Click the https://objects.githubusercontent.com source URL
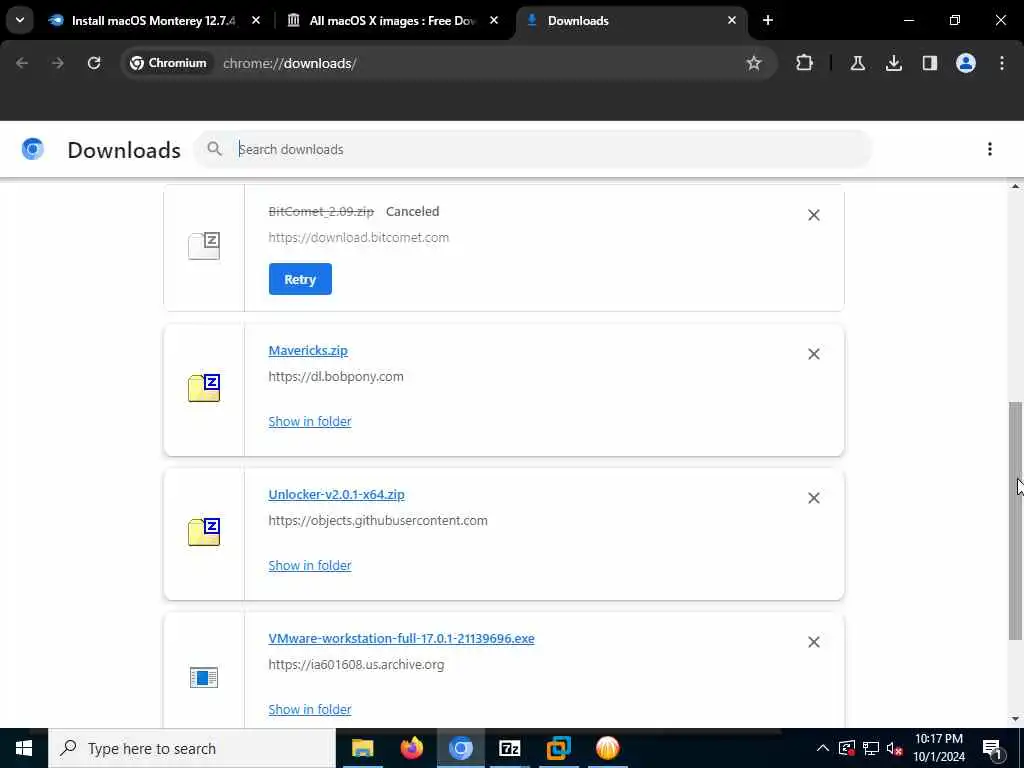 point(377,520)
